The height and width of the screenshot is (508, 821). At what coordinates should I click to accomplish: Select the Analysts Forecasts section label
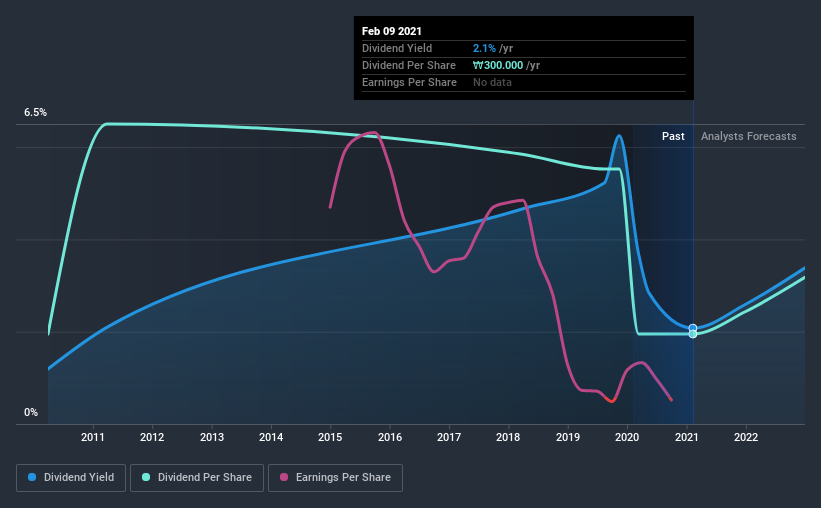pos(749,136)
